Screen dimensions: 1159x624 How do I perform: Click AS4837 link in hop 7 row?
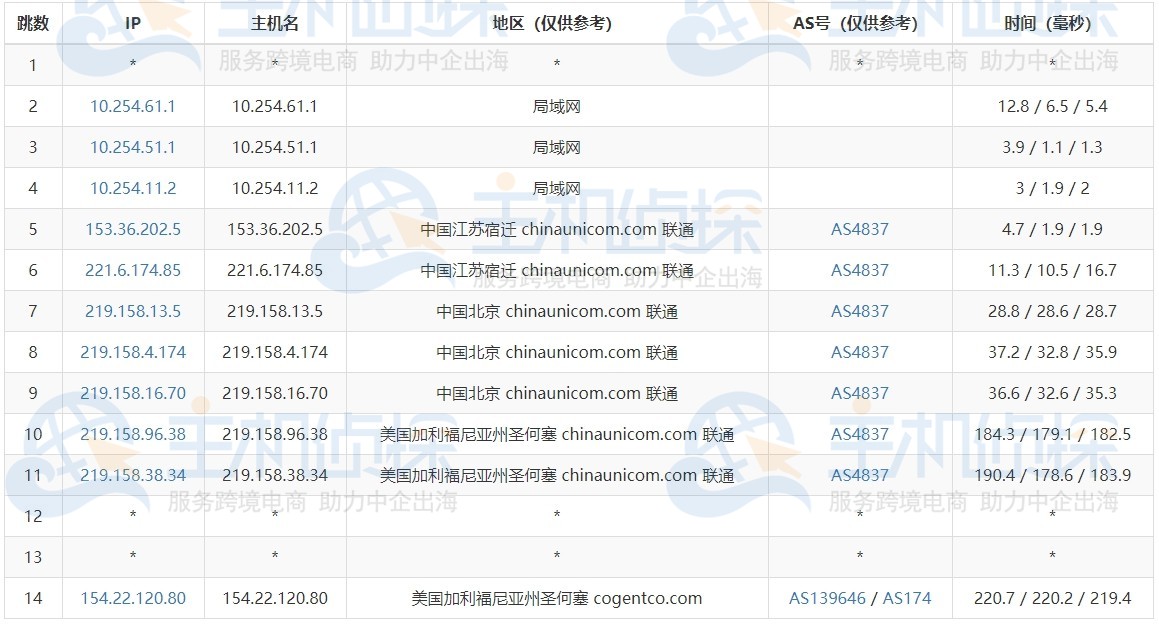pos(860,311)
